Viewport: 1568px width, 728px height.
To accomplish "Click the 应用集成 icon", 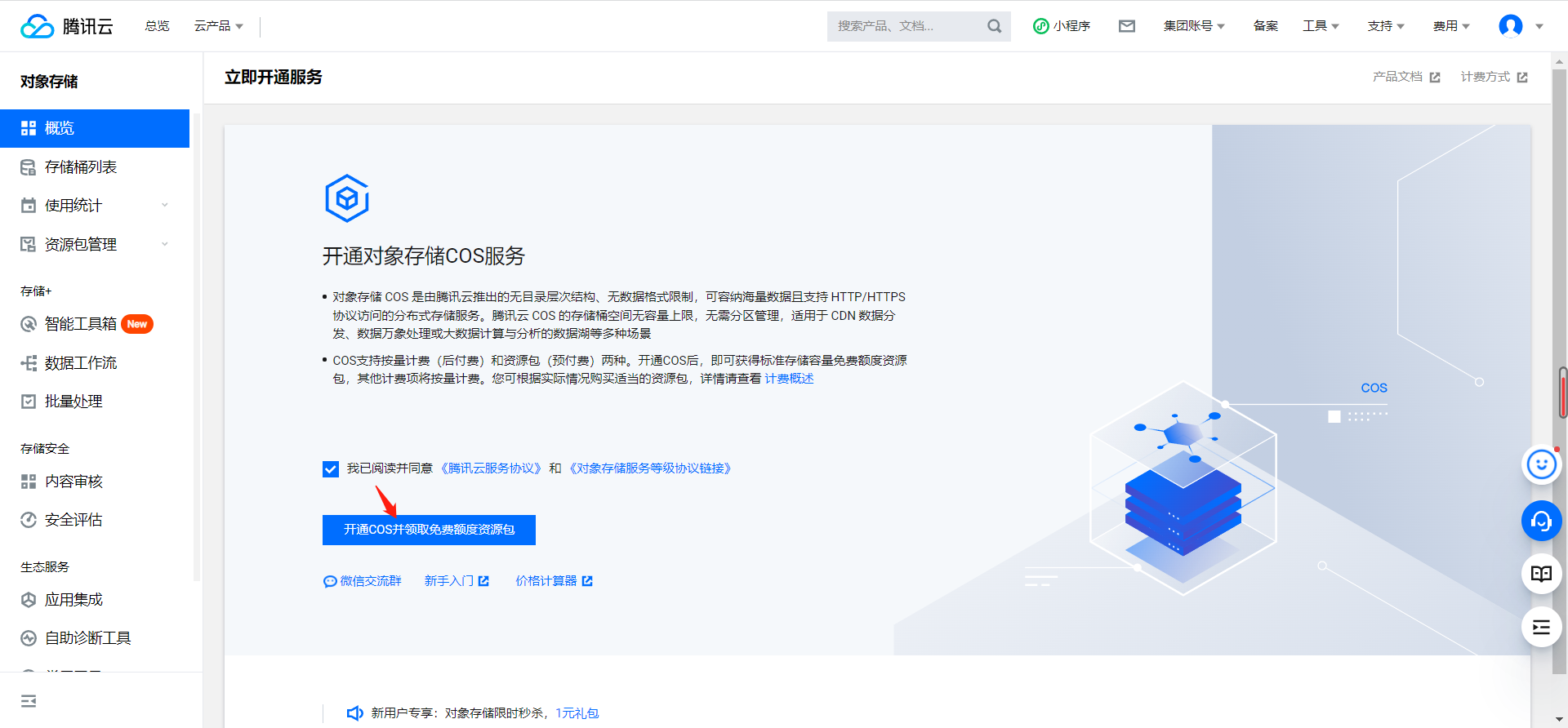I will (x=29, y=600).
